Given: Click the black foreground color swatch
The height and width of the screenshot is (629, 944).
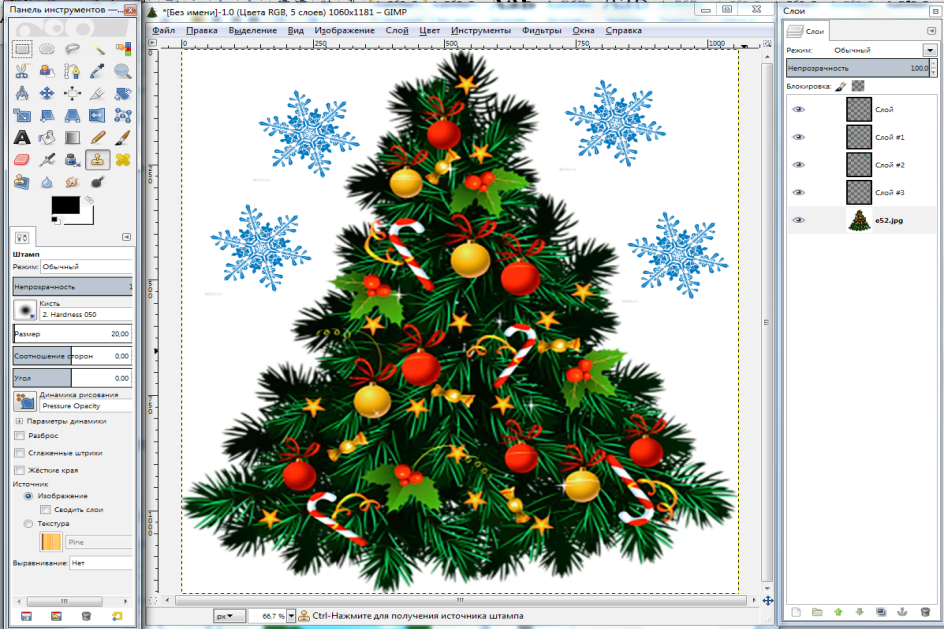Looking at the screenshot, I should (x=65, y=206).
